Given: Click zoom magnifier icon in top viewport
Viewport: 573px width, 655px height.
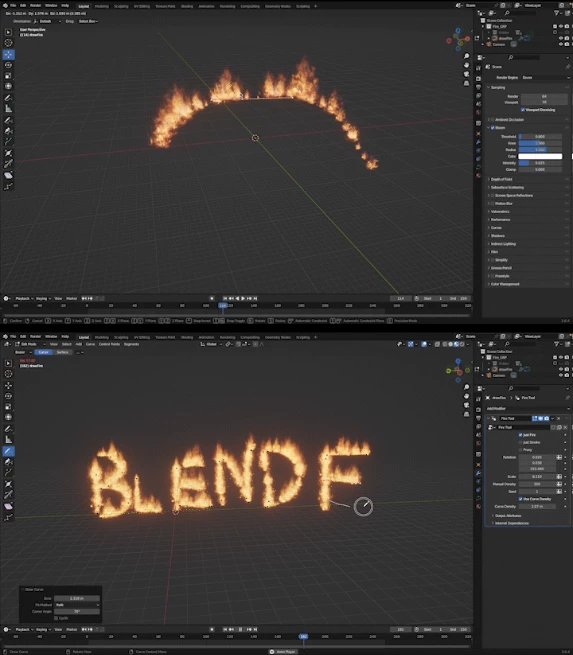Looking at the screenshot, I should (x=466, y=56).
